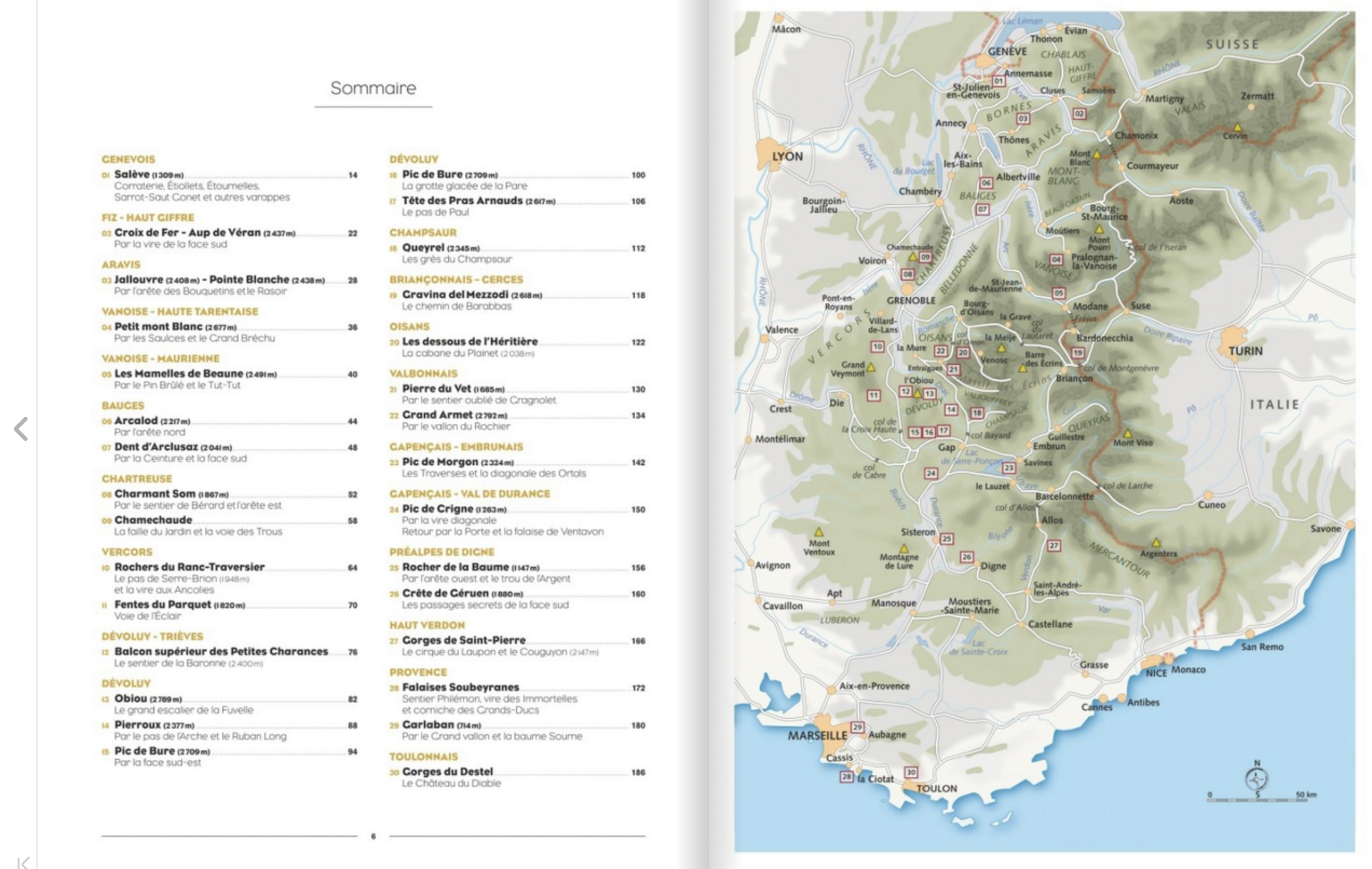Open the Chamechaude table of contents entry
Image resolution: width=1372 pixels, height=869 pixels.
[x=153, y=520]
